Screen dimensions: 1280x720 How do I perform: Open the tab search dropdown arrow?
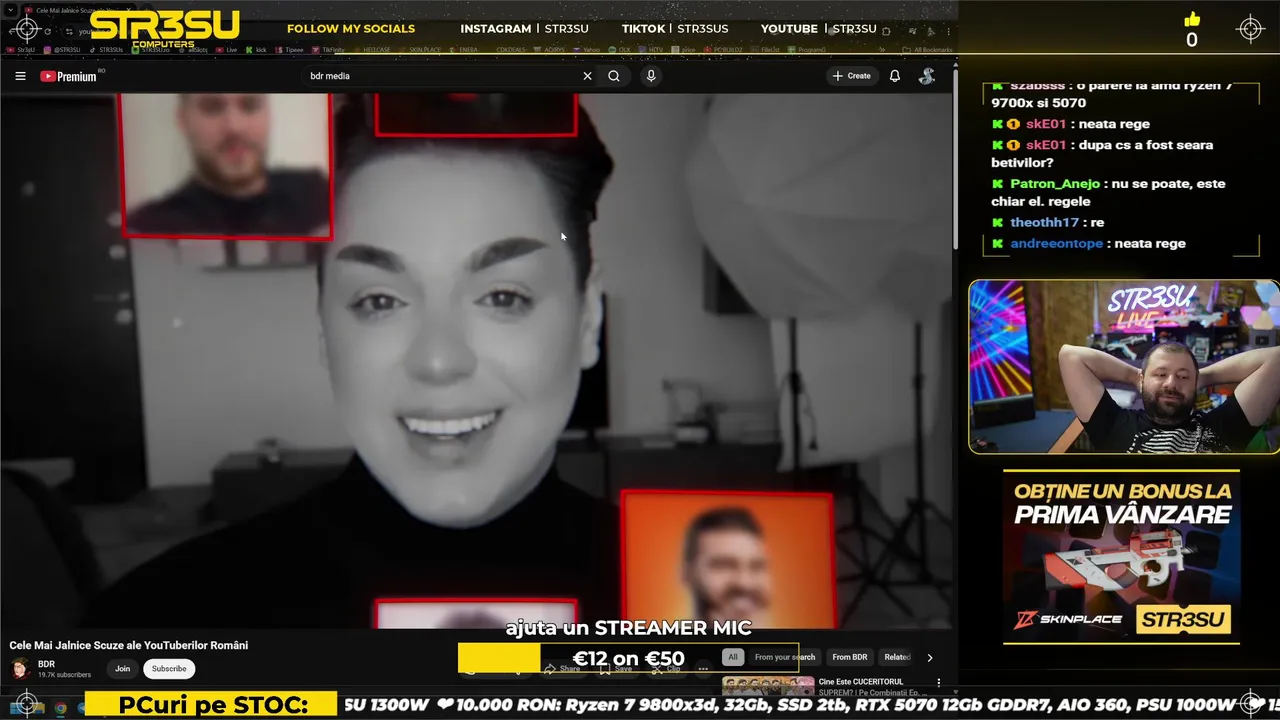[x=10, y=10]
